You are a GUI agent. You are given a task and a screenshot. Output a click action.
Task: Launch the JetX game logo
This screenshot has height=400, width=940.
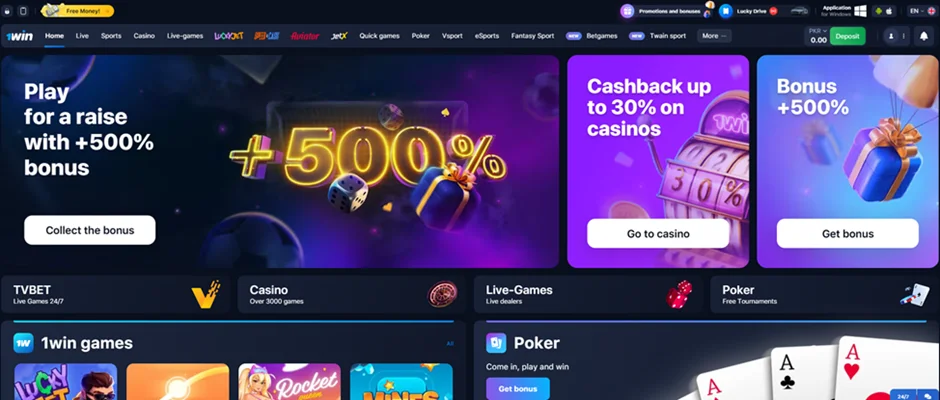pyautogui.click(x=339, y=36)
